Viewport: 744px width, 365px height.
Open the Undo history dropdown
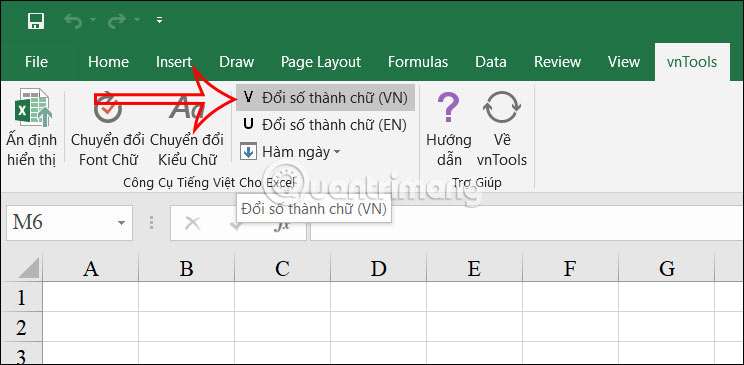coord(93,20)
